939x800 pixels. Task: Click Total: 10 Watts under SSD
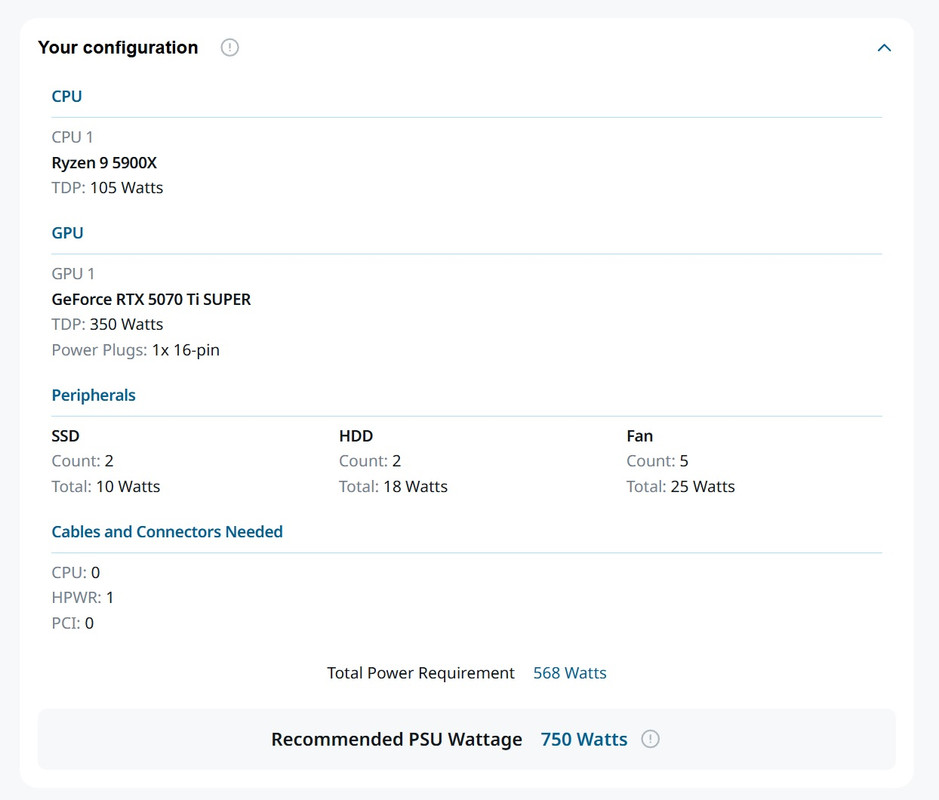[x=106, y=487]
